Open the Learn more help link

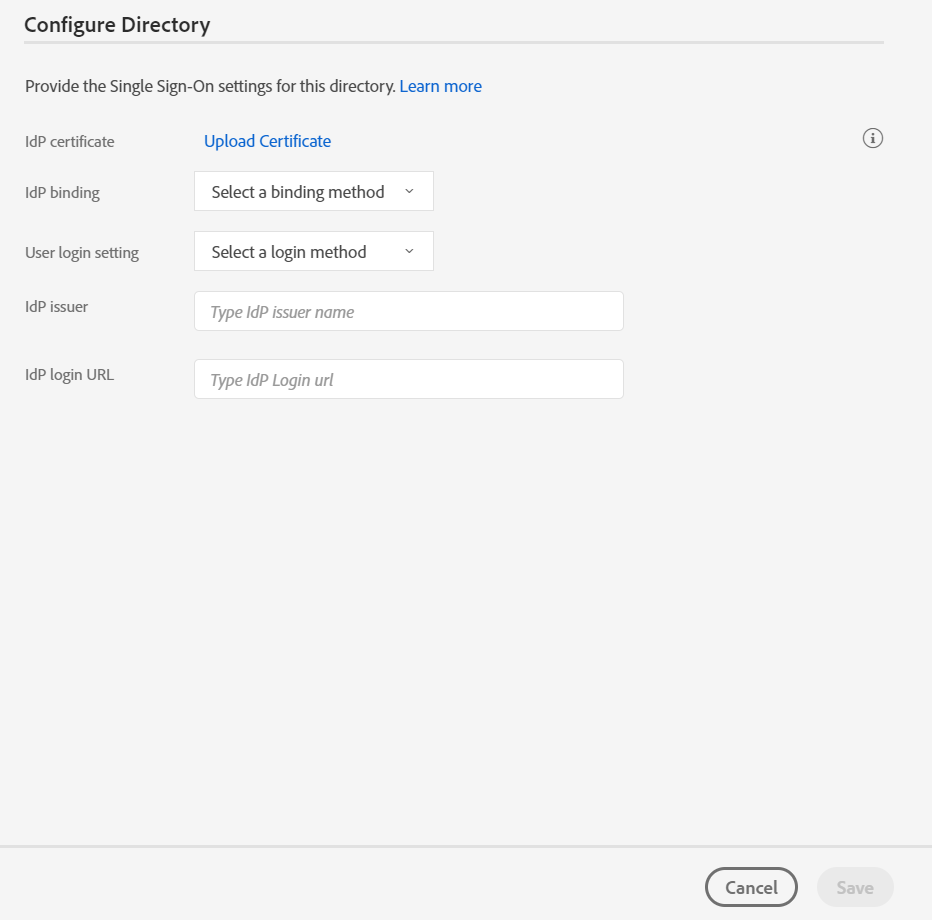[x=440, y=86]
